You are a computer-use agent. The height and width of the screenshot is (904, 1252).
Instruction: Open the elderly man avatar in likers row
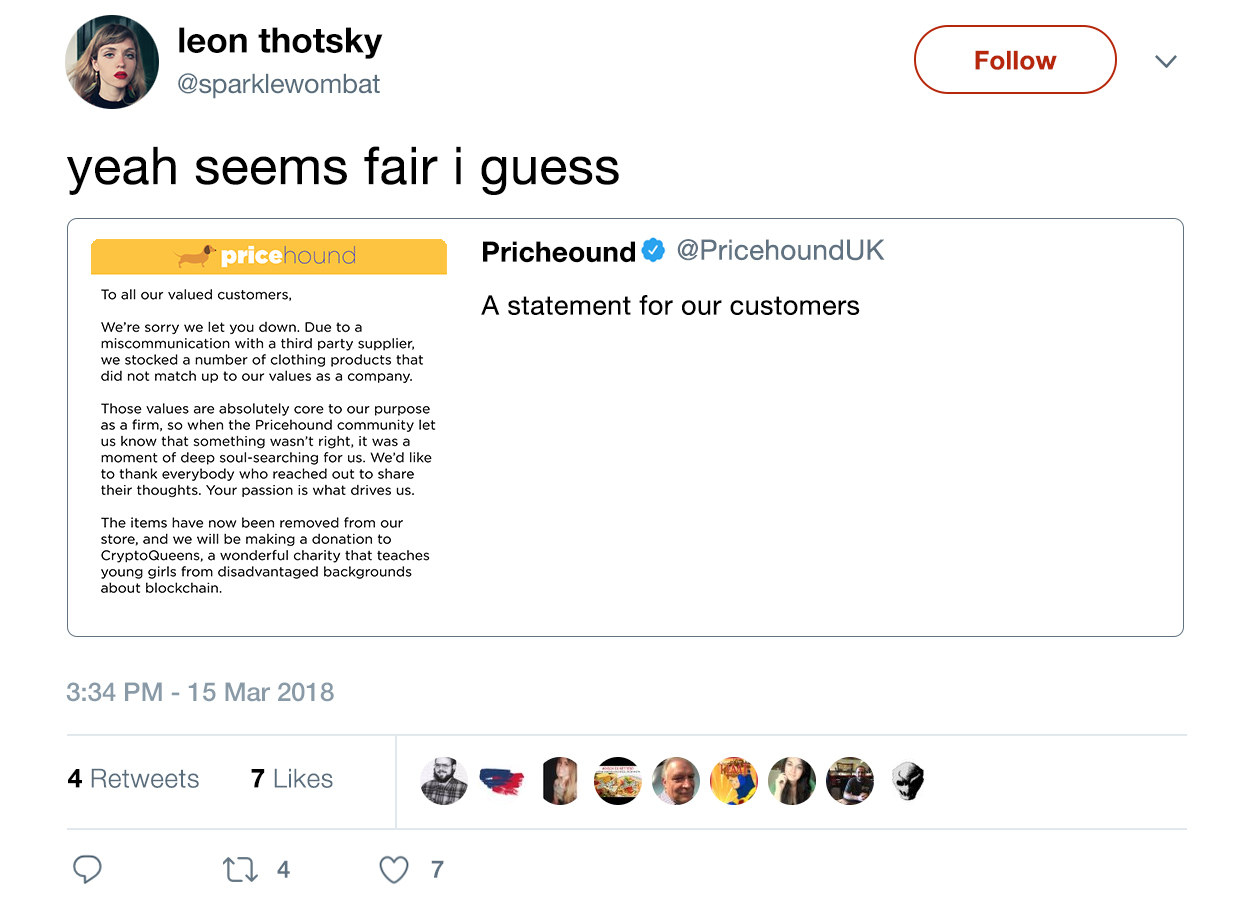pos(676,781)
